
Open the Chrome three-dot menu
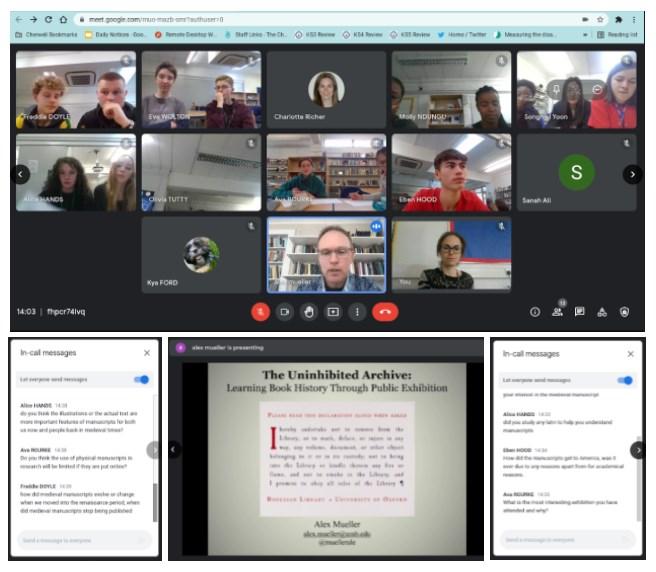[634, 19]
